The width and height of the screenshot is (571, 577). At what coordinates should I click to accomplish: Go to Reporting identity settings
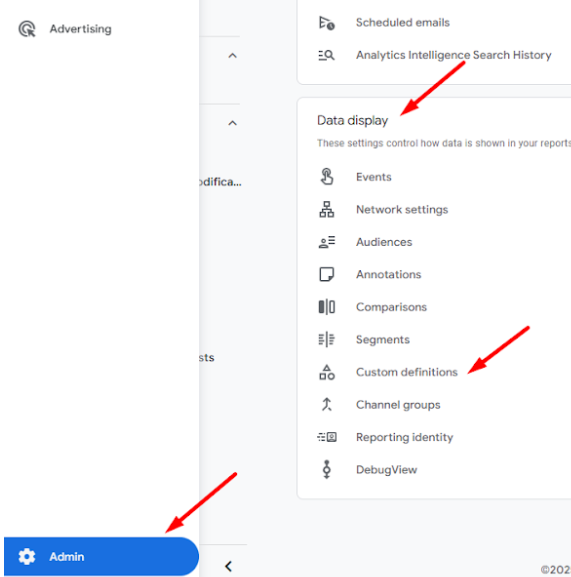(x=404, y=437)
